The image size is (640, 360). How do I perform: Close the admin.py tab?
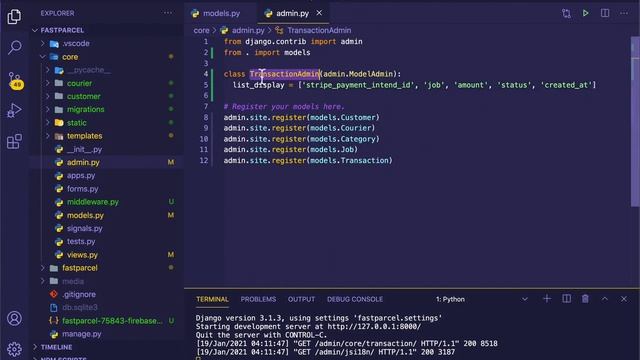[319, 13]
